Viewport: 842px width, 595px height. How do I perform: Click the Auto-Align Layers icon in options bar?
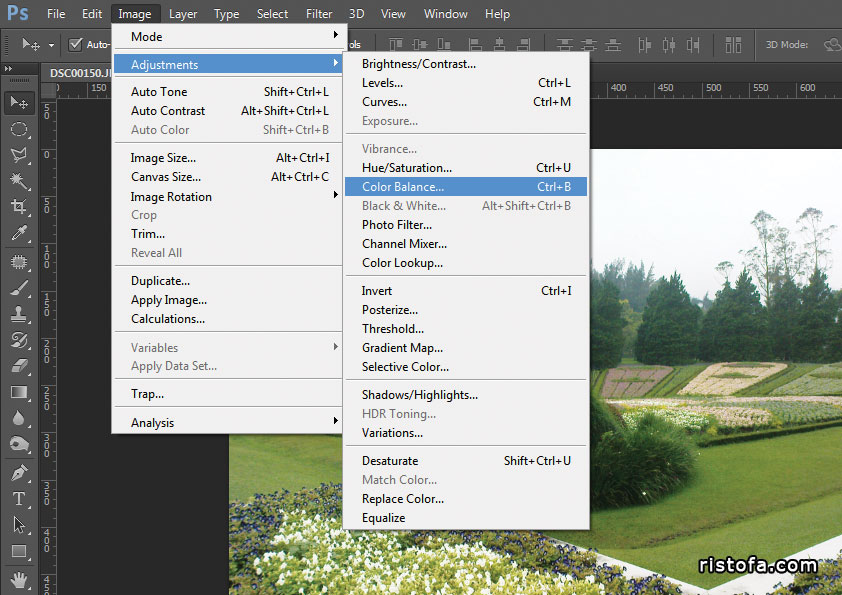click(x=733, y=45)
